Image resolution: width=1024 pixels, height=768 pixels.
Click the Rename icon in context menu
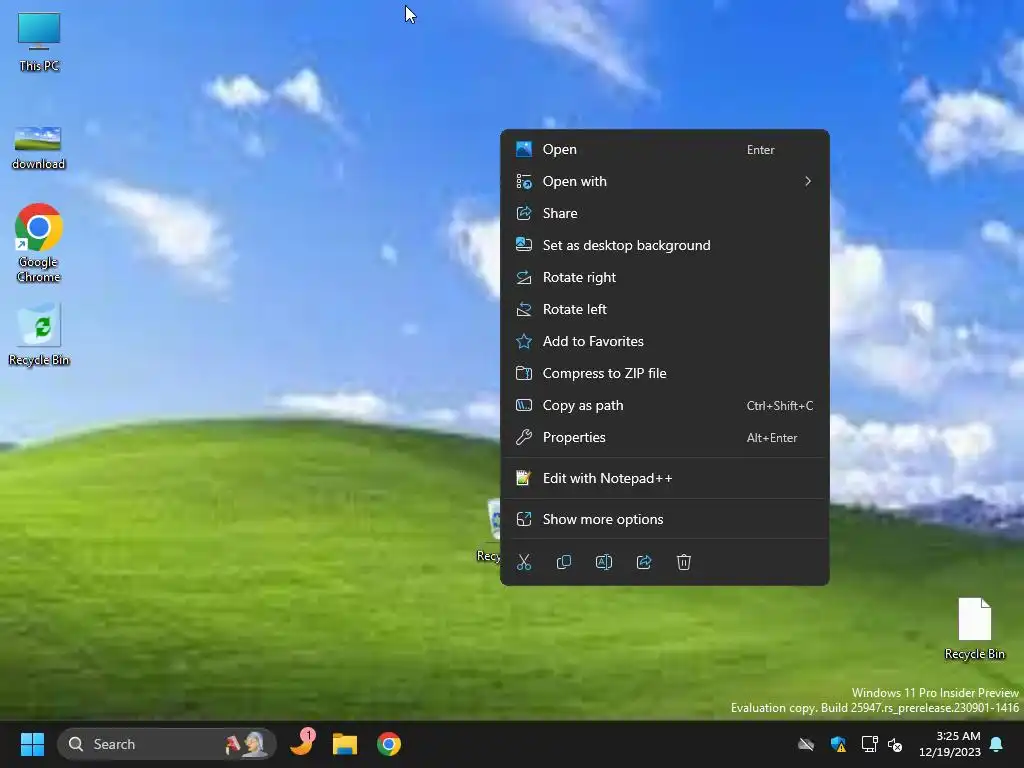click(604, 562)
